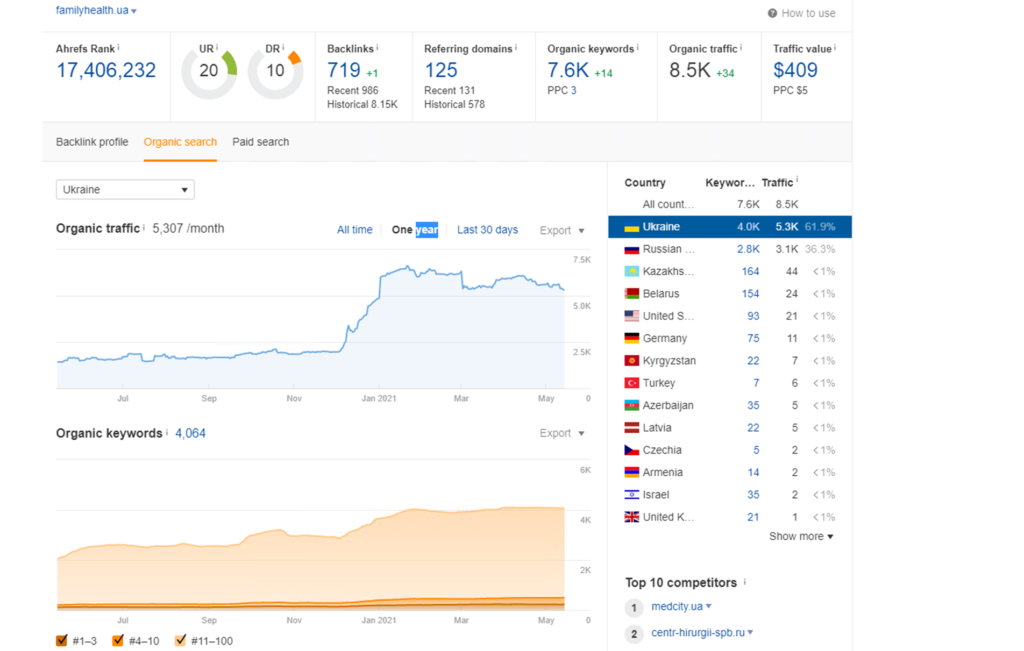Click the PPC 3 keywords link
The height and width of the screenshot is (651, 1024).
(x=573, y=91)
